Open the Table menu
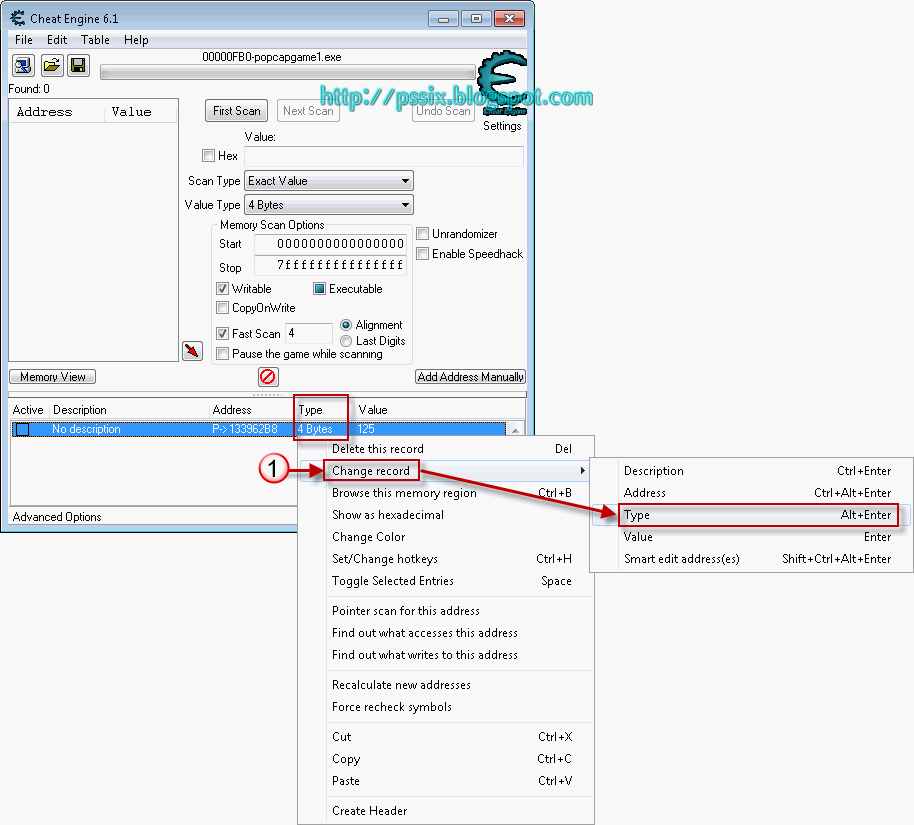914x825 pixels. click(95, 40)
